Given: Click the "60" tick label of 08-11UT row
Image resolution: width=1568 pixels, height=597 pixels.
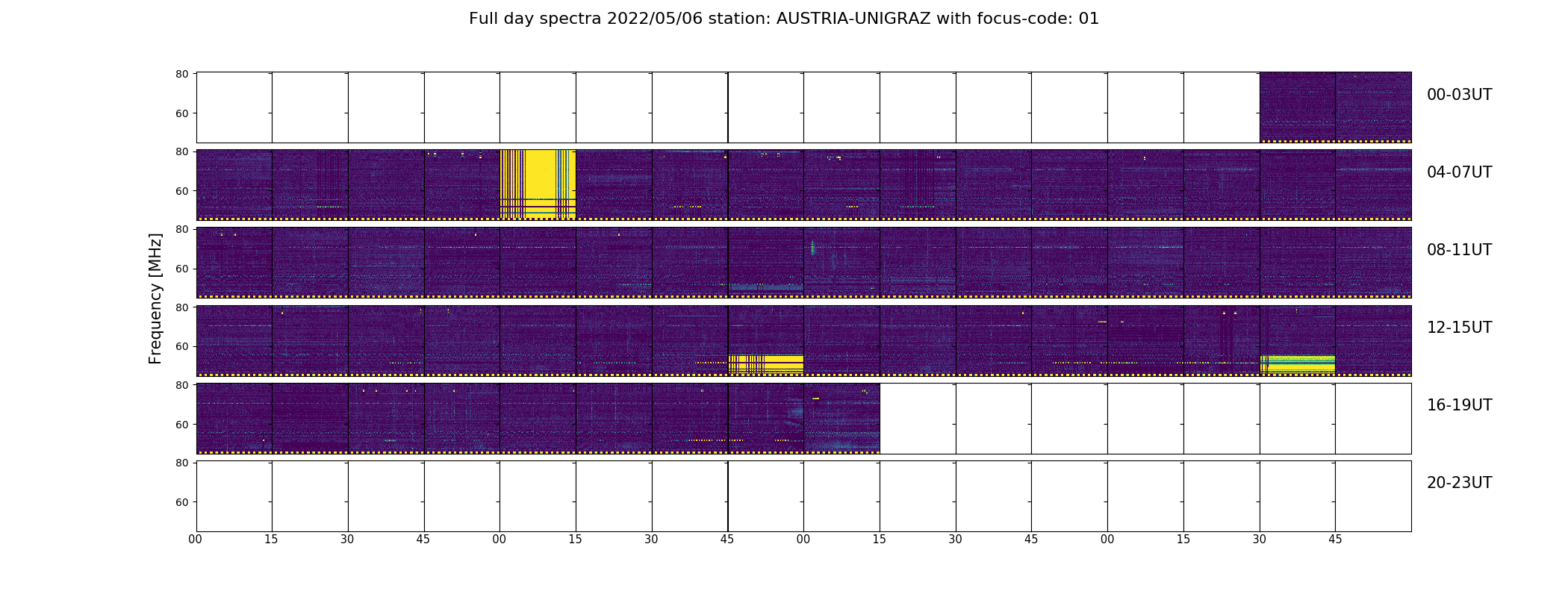Looking at the screenshot, I should [181, 269].
